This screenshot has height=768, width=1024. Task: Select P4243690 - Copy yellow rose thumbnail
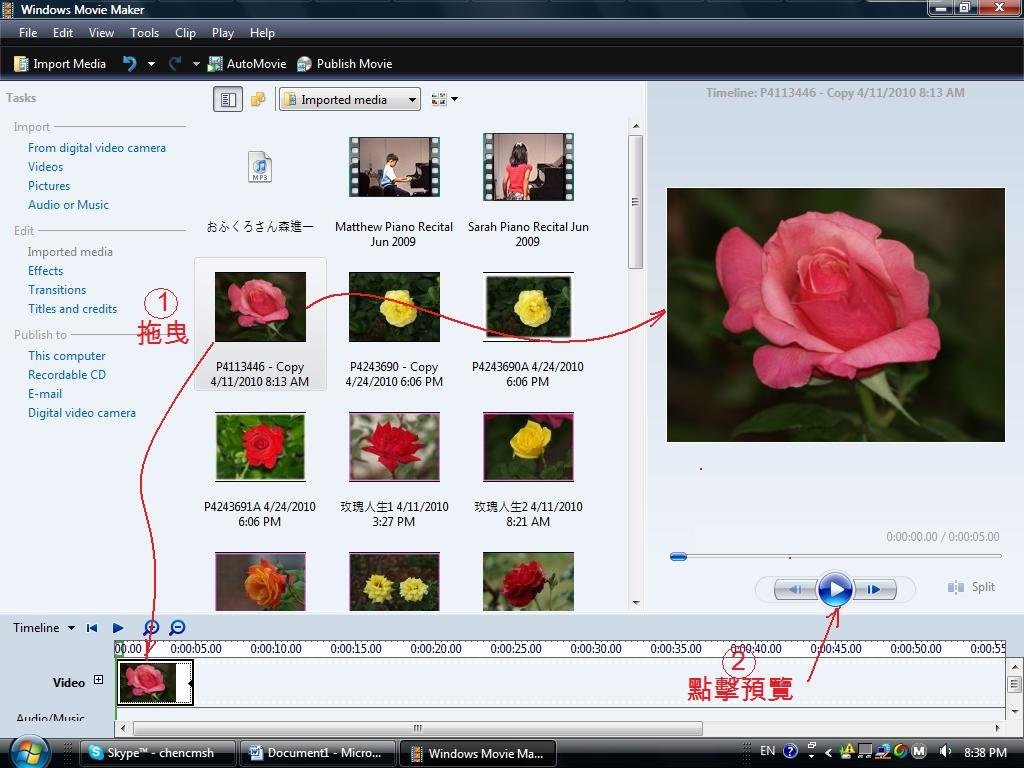394,307
